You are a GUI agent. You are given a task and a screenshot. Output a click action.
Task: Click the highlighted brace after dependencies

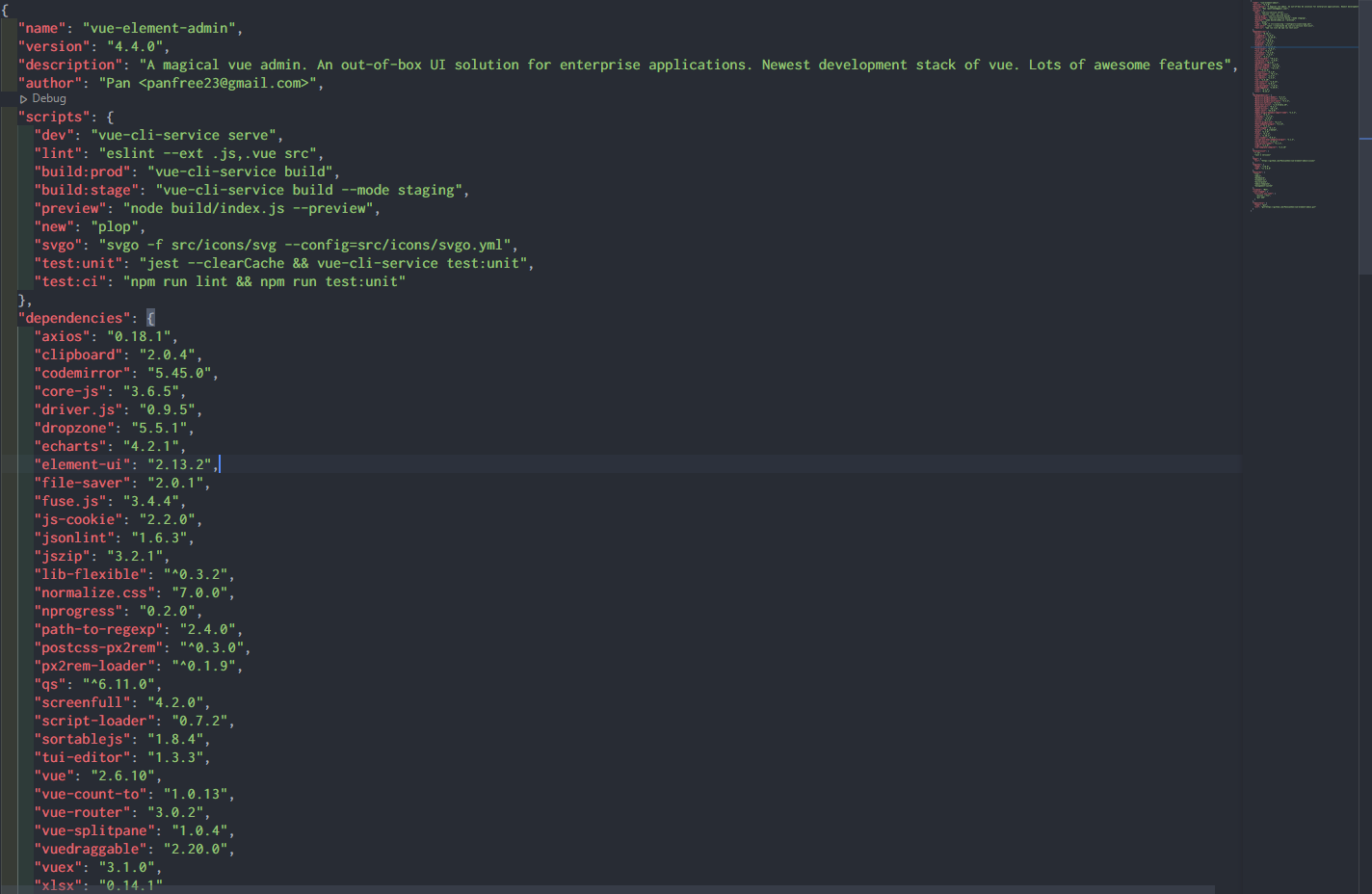150,318
